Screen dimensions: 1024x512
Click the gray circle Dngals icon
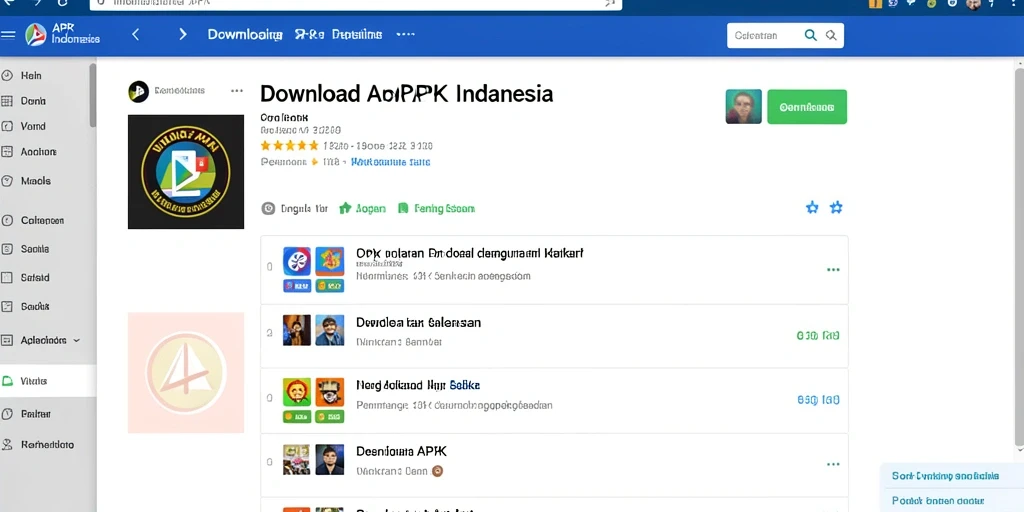coord(268,208)
